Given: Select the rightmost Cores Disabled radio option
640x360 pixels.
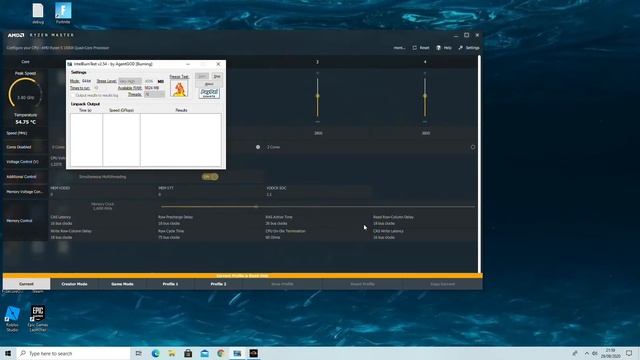Looking at the screenshot, I should 473,147.
